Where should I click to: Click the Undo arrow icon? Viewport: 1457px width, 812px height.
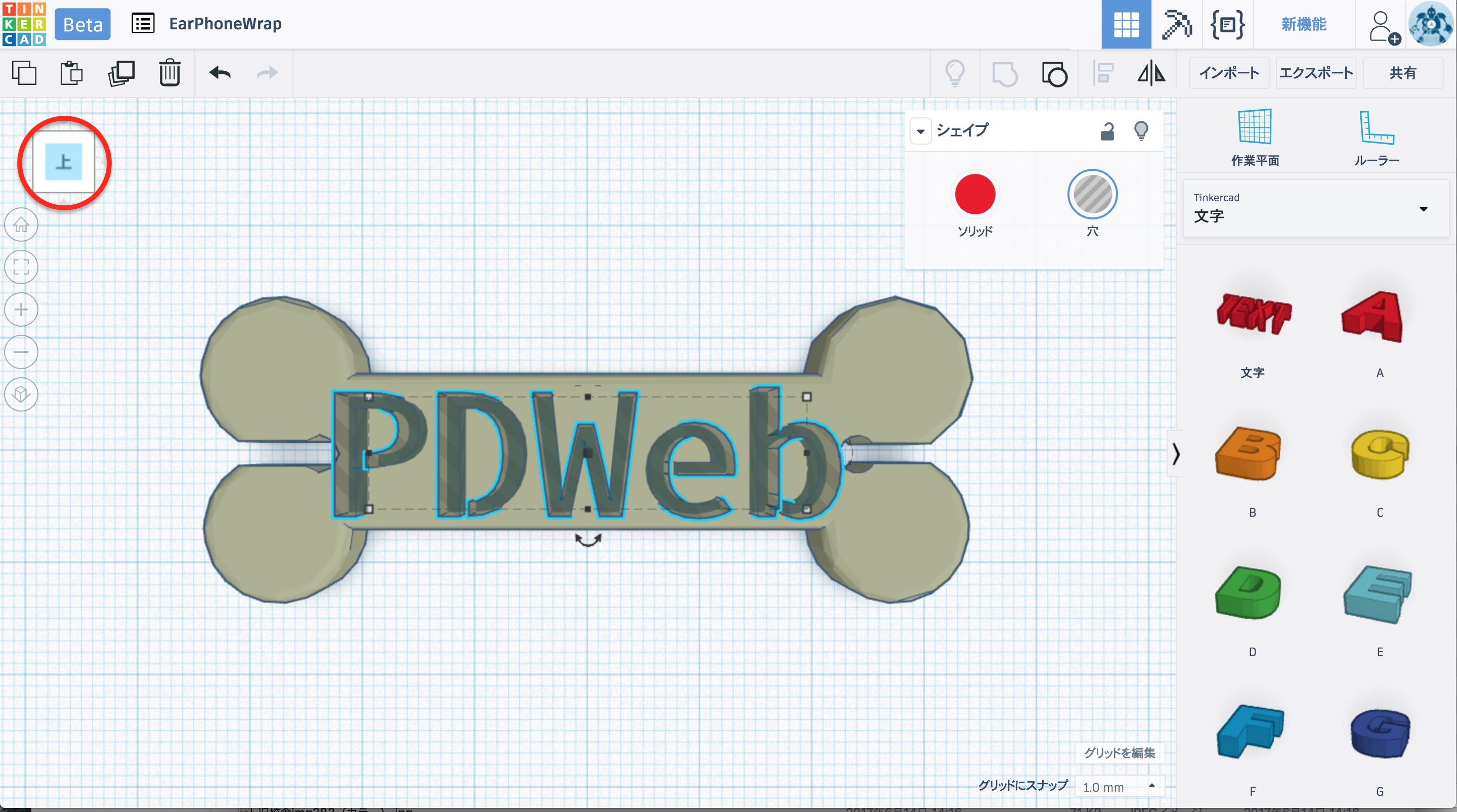tap(220, 73)
